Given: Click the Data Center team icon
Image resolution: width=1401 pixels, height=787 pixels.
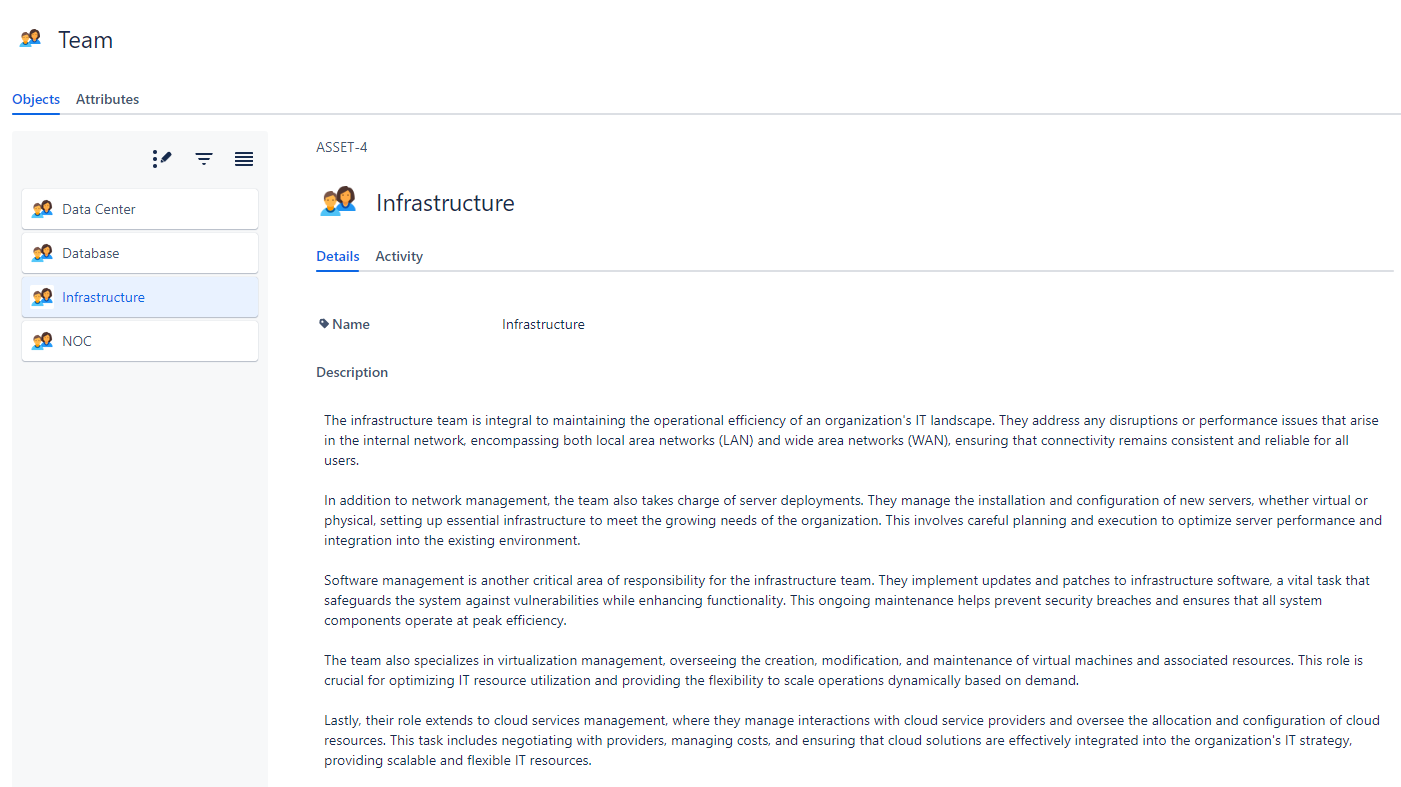Looking at the screenshot, I should coord(42,209).
